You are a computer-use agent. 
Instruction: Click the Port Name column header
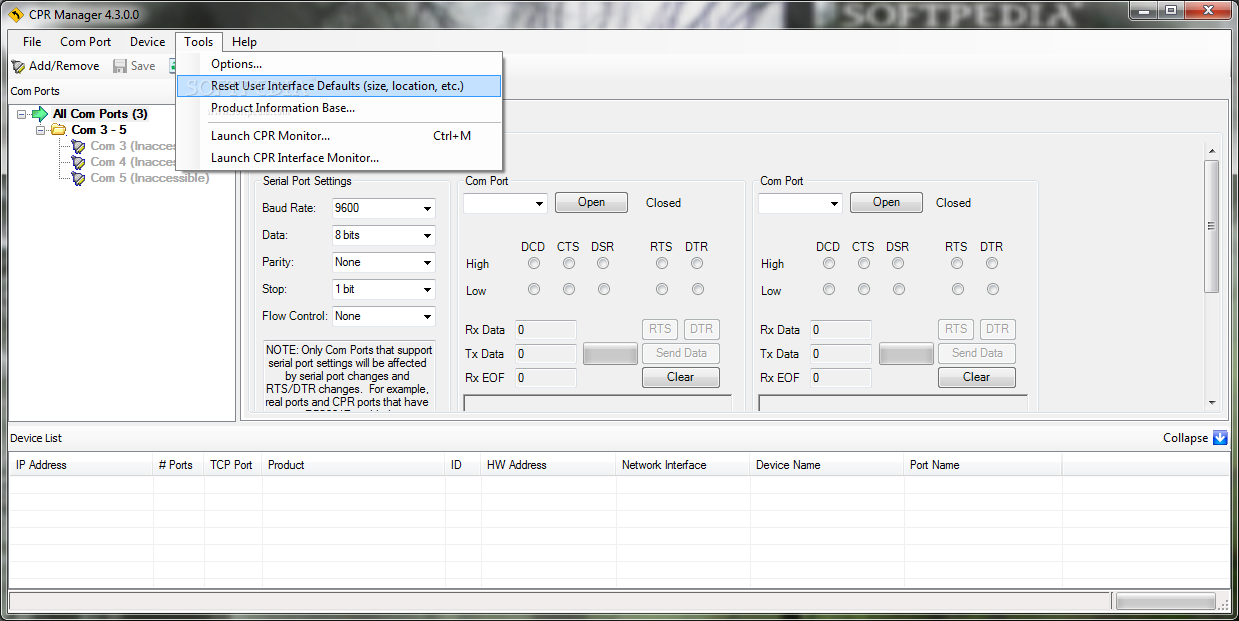tap(982, 465)
